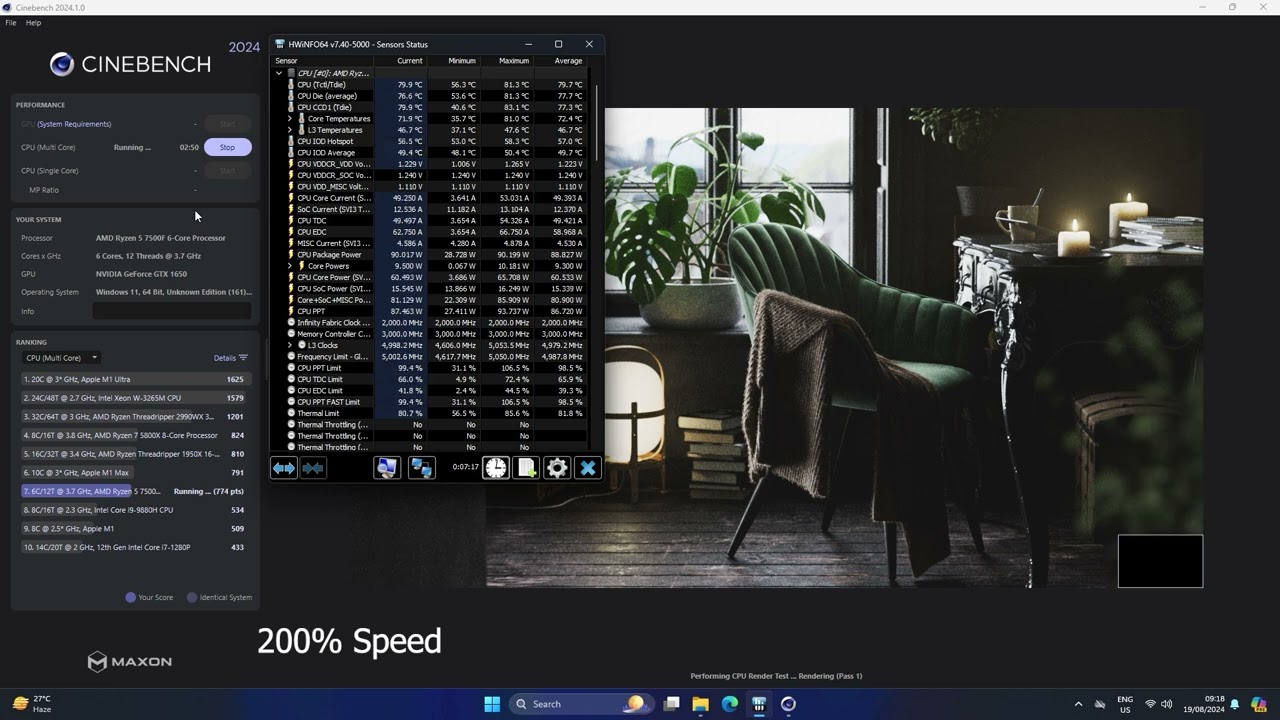This screenshot has height=720, width=1280.
Task: Click the HWiNFO vertical scrollbar
Action: coord(597,124)
